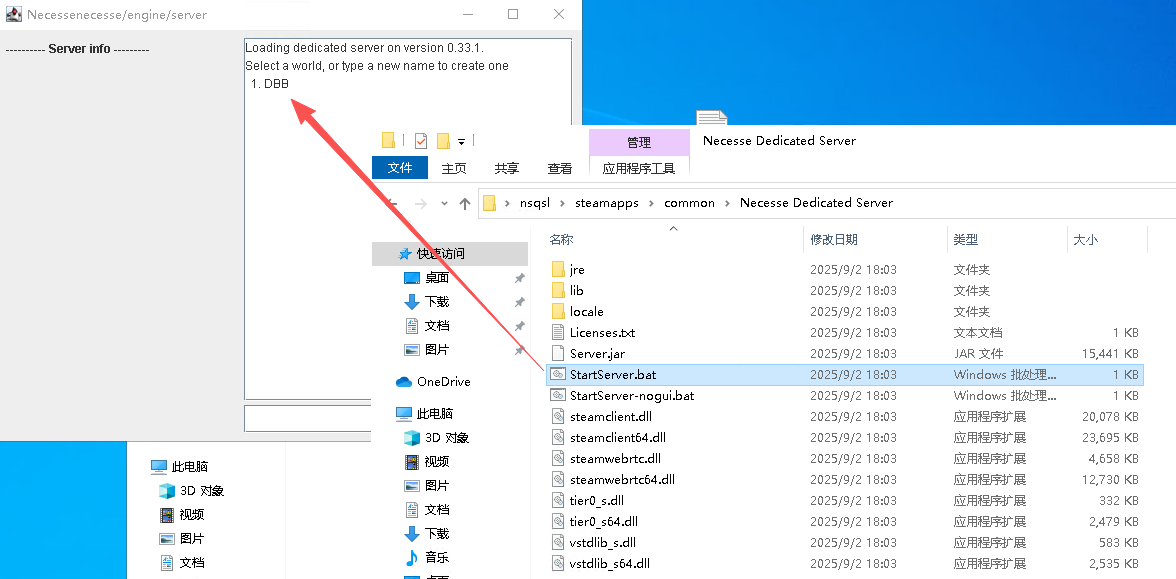Select the jre folder icon

558,270
